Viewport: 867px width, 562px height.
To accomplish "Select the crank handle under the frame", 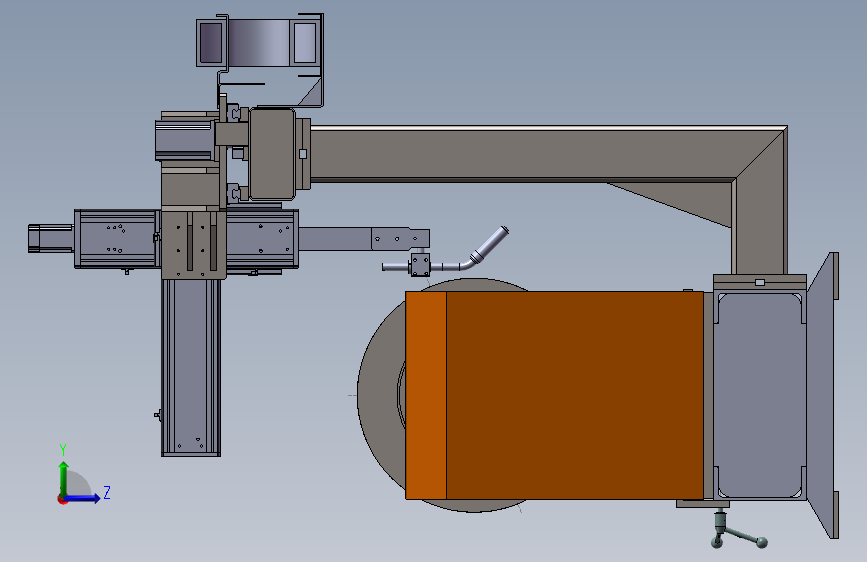I will click(x=738, y=529).
